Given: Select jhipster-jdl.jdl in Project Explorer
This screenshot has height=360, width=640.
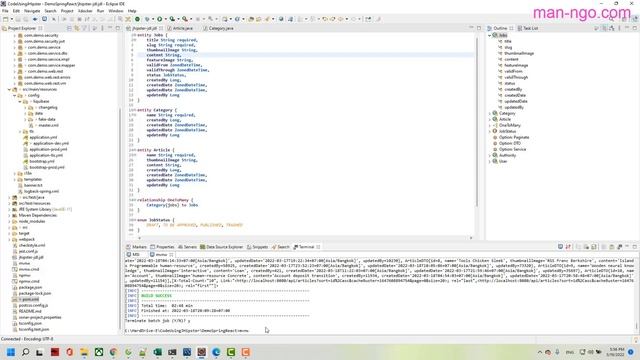Looking at the screenshot, I should [x=31, y=258].
